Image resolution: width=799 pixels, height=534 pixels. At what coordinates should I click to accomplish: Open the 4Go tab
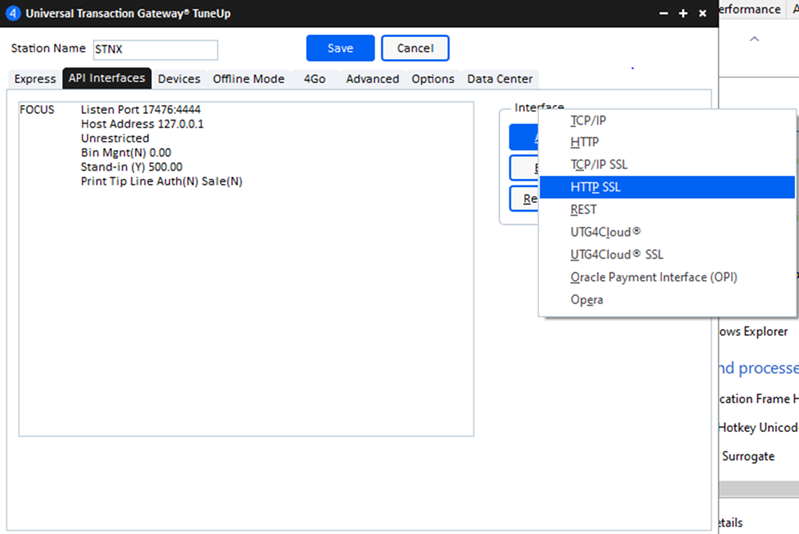click(314, 79)
